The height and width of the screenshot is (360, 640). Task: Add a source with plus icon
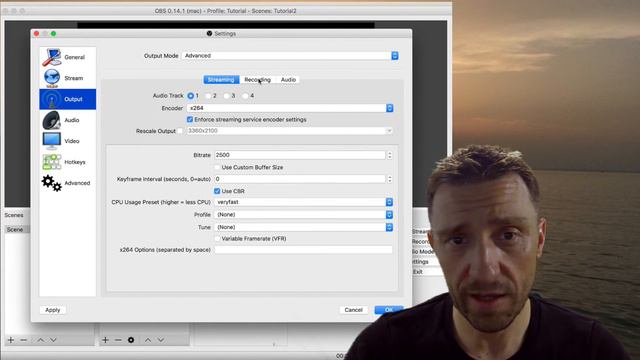(x=105, y=340)
